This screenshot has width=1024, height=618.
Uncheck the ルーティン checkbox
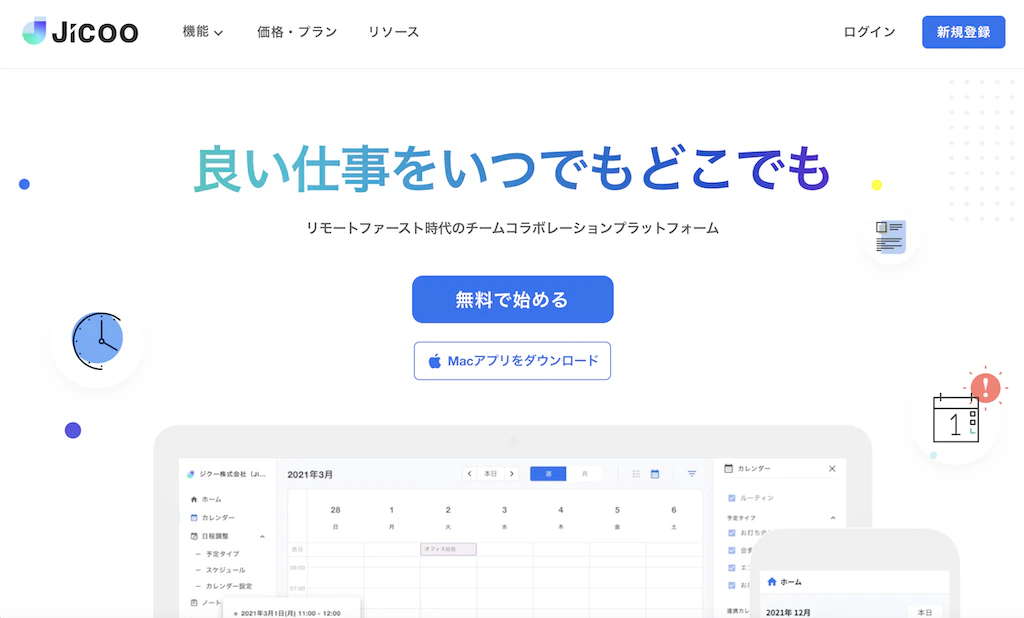731,498
